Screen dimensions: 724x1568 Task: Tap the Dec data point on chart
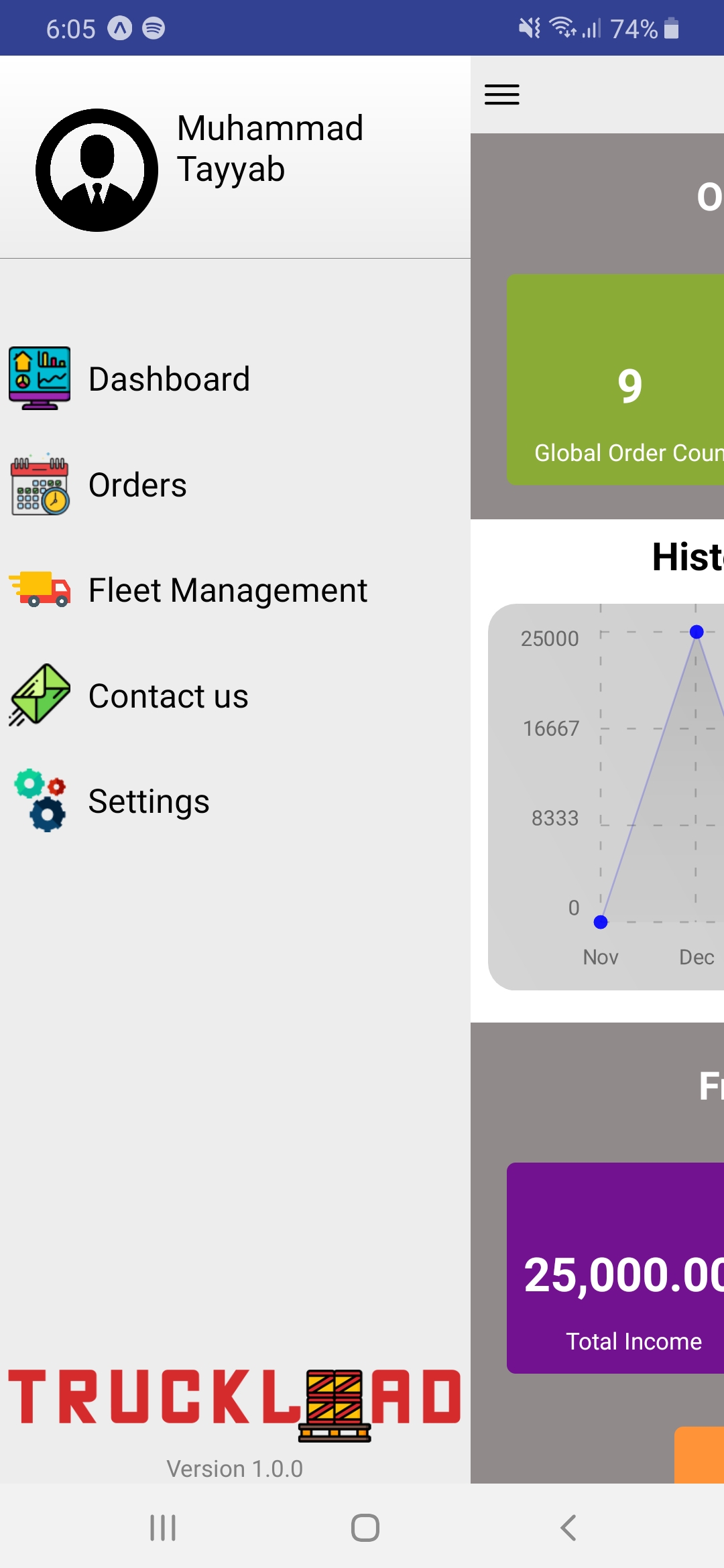[697, 632]
